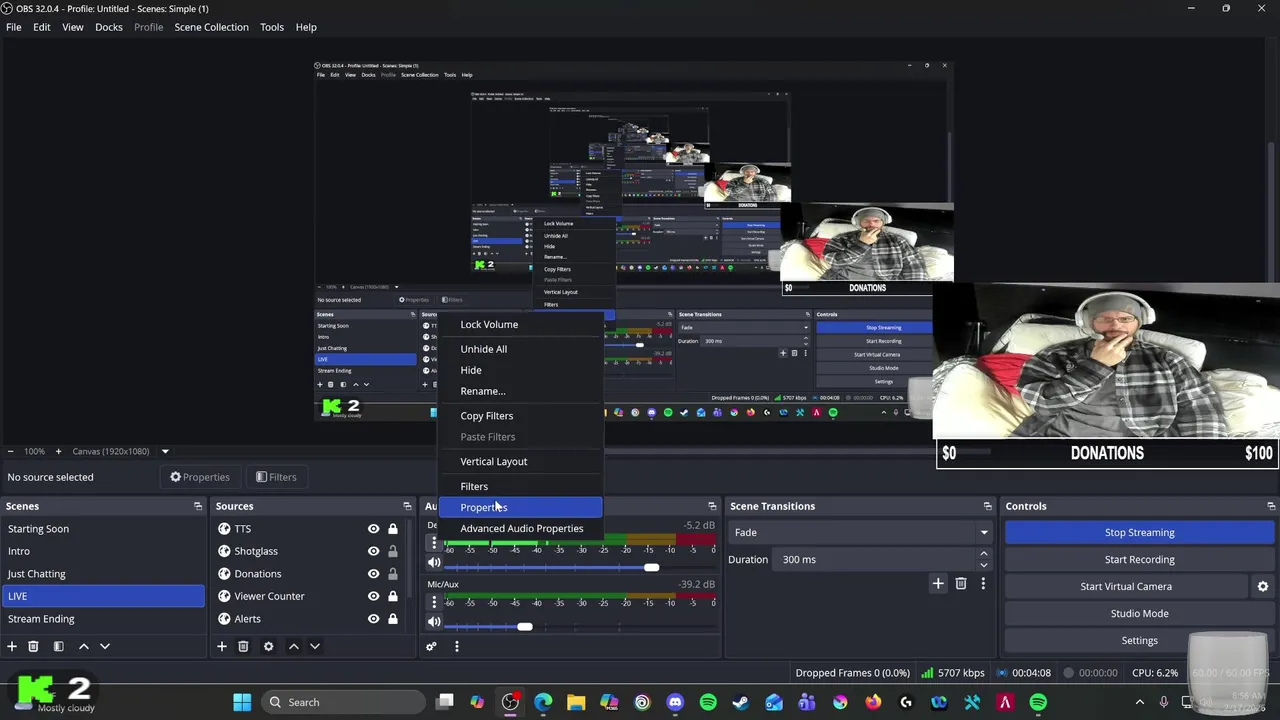
Task: Open source properties gear in Sources toolbar
Action: (x=268, y=646)
